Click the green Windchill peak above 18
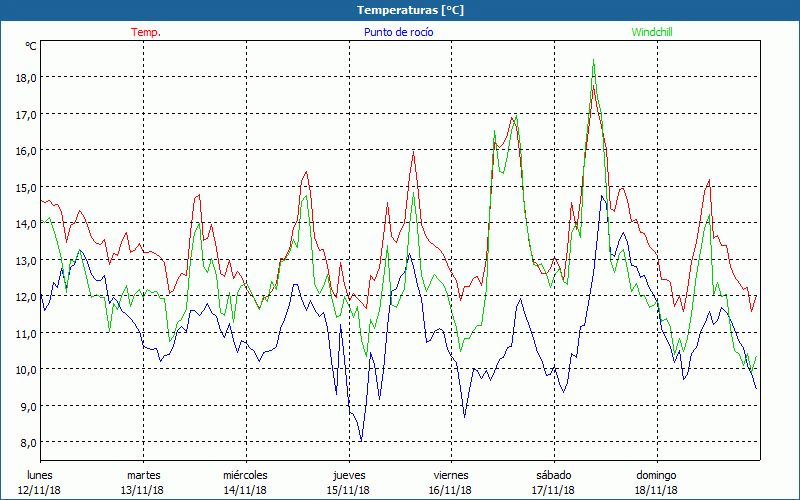This screenshot has height=500, width=800. point(593,60)
